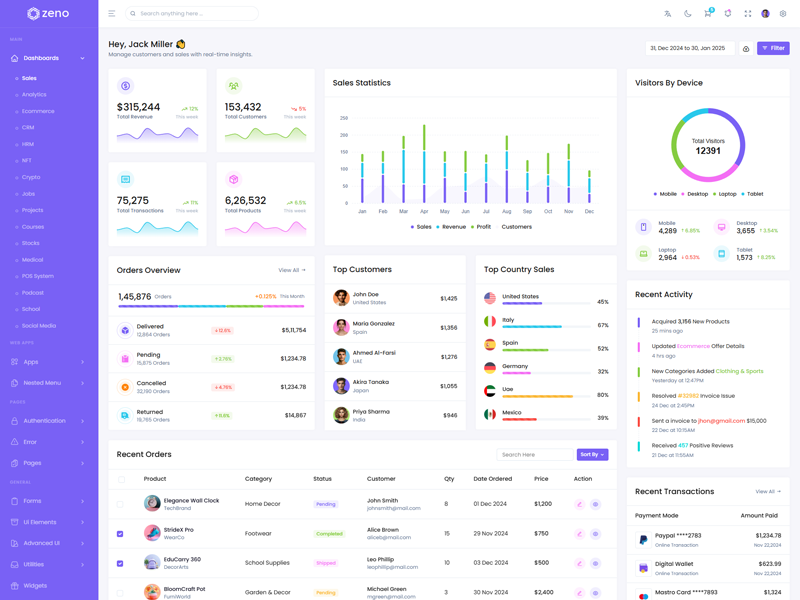This screenshot has width=800, height=600.
Task: Tick the select-all checkbox in orders header
Action: click(121, 479)
